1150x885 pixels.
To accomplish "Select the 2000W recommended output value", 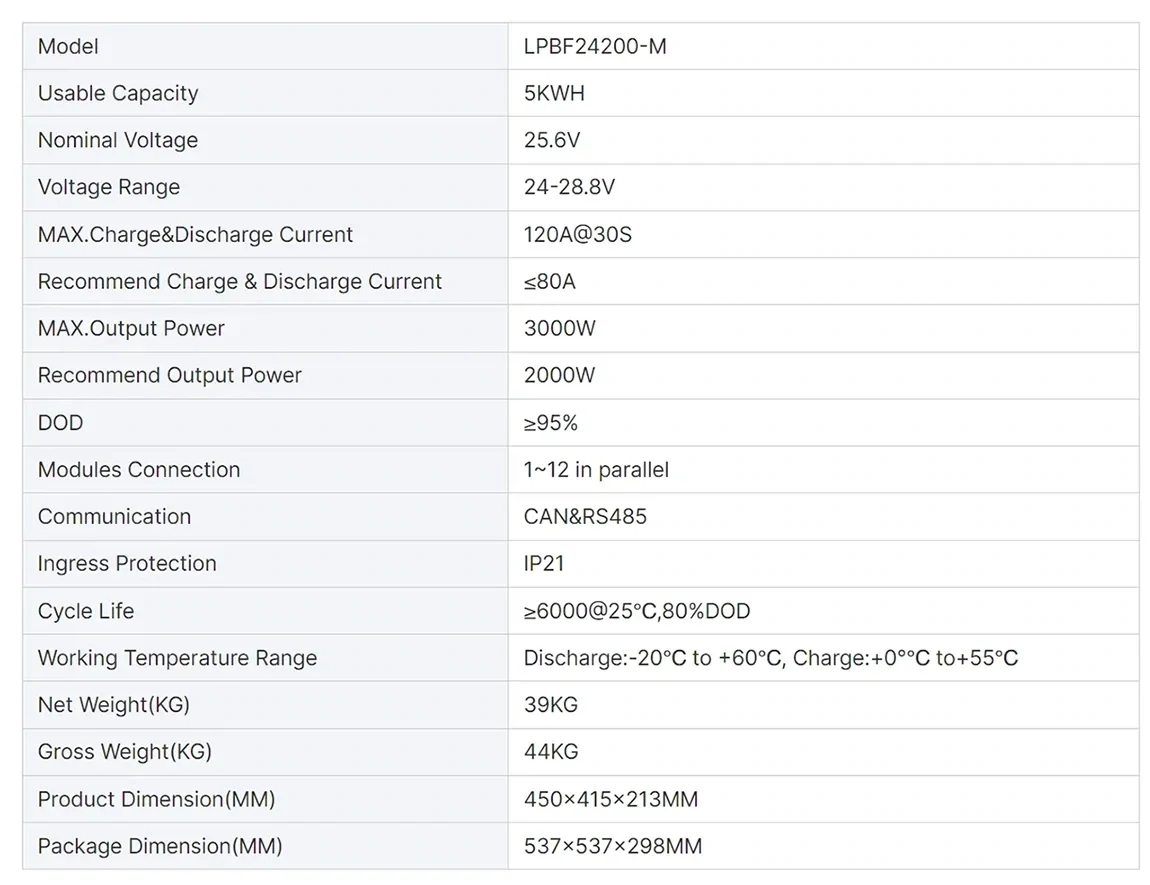I will pos(559,375).
